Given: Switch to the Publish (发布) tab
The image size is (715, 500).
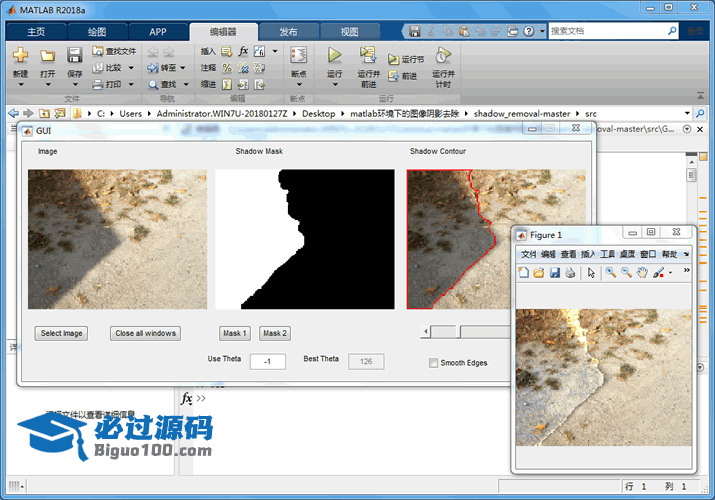Looking at the screenshot, I should pos(288,31).
